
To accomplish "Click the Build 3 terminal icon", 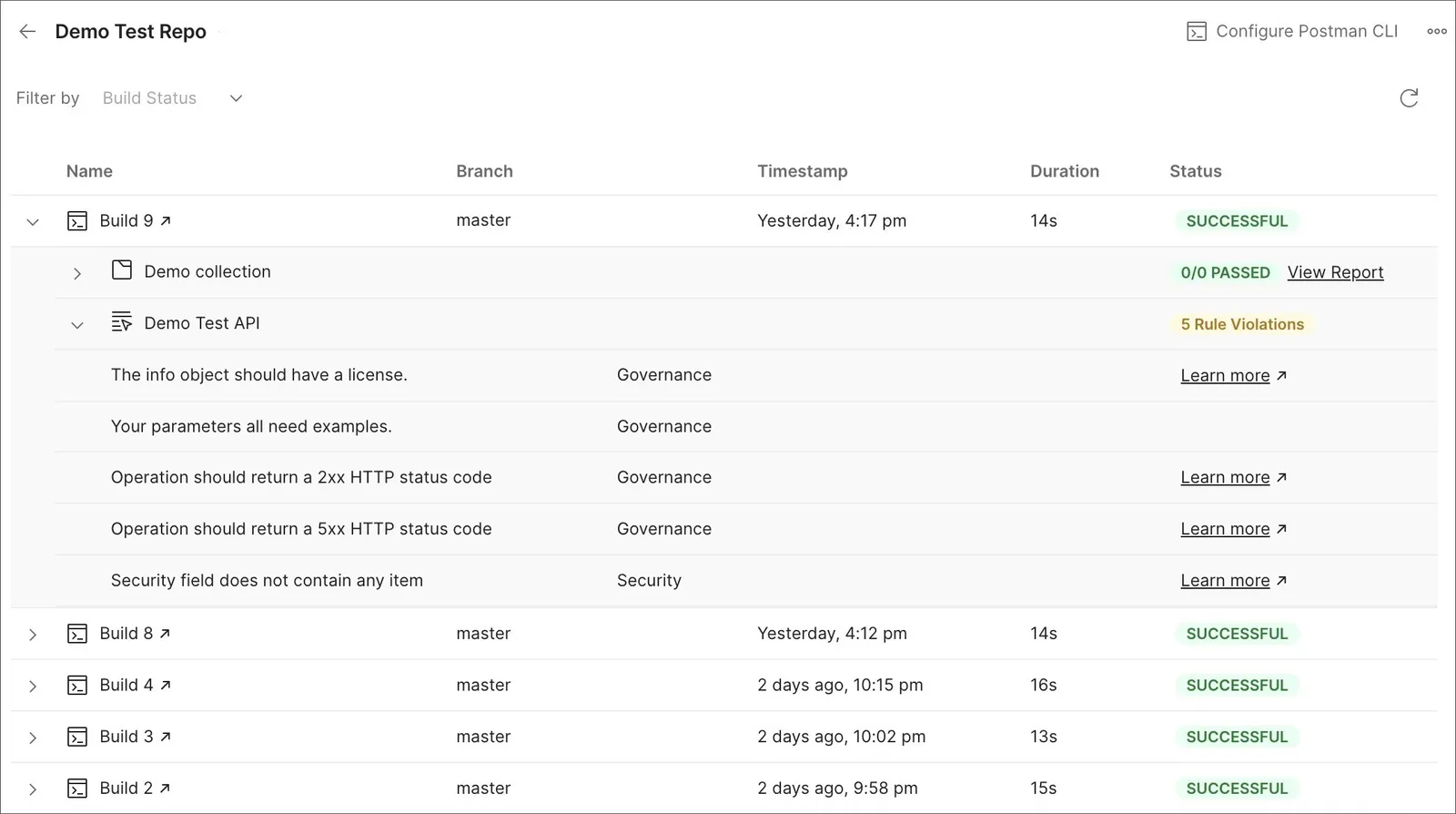I will tap(77, 737).
